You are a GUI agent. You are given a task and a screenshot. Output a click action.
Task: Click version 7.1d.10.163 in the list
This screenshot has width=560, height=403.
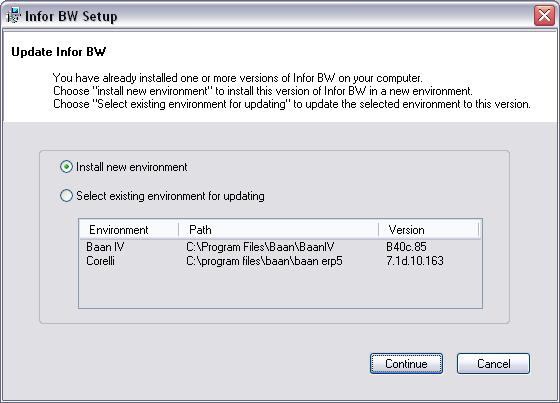point(415,261)
